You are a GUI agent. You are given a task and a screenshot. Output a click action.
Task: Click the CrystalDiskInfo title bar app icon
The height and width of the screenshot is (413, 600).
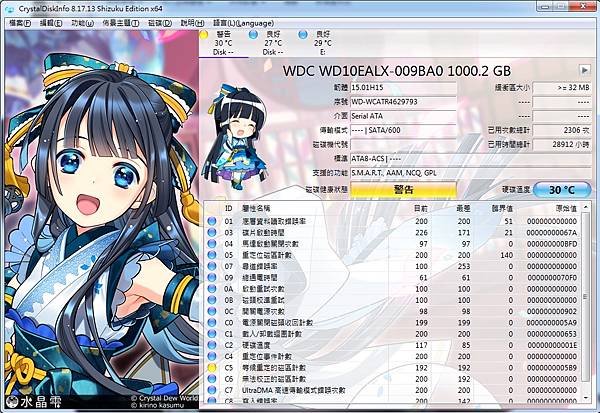coord(9,8)
